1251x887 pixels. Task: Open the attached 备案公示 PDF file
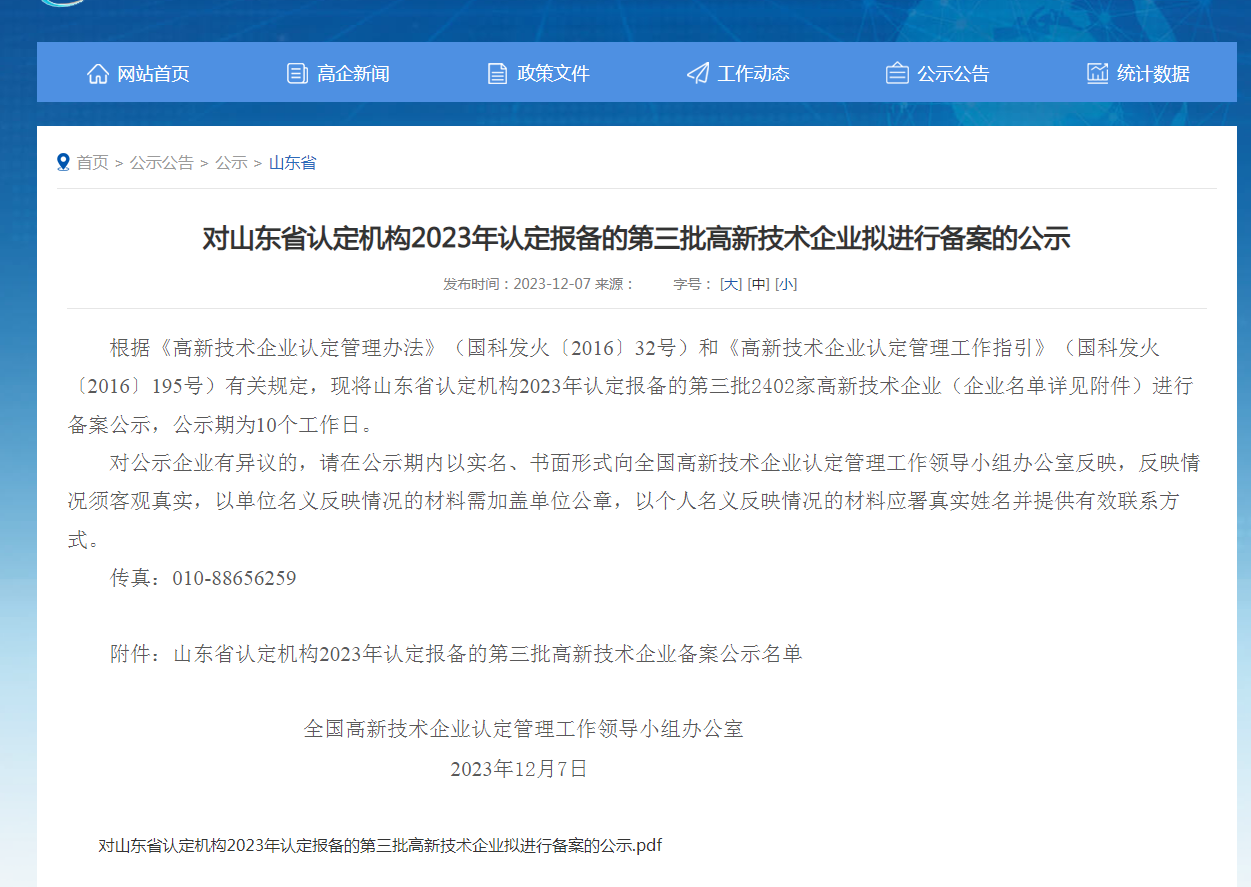[378, 845]
